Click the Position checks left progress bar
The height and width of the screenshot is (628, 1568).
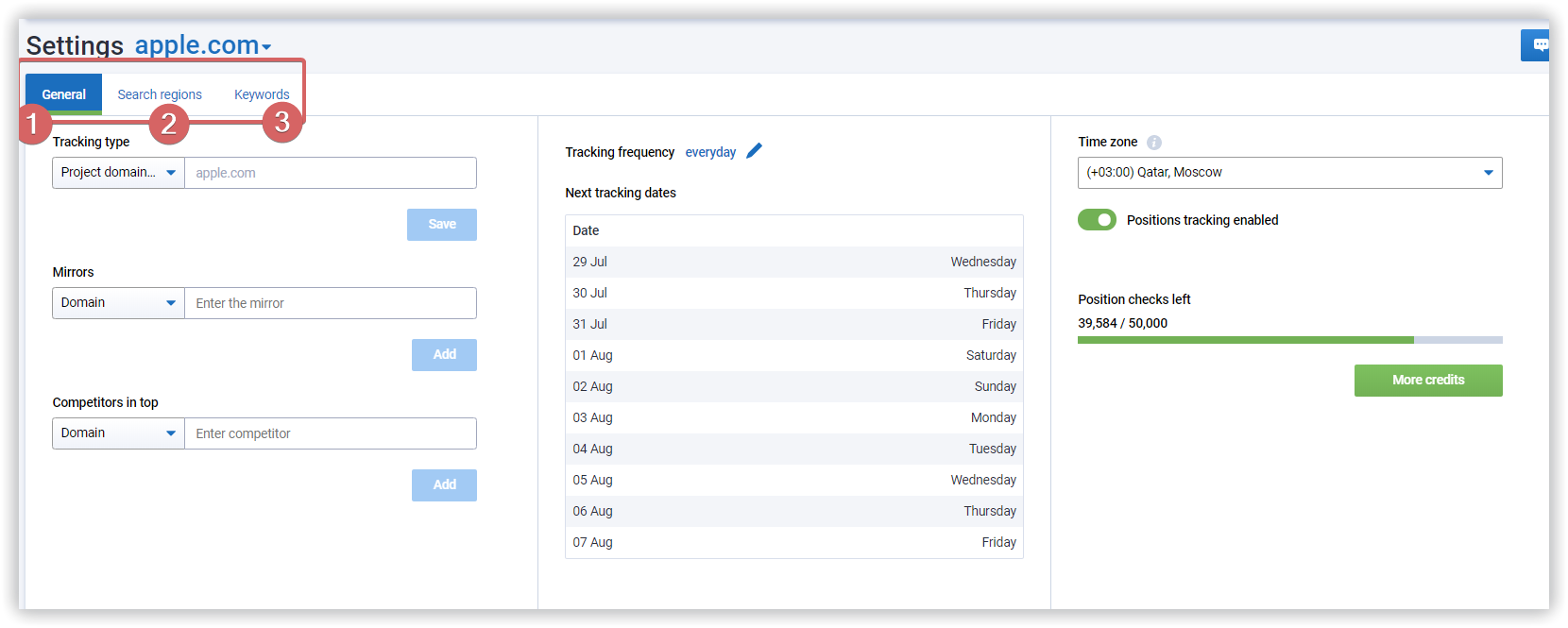point(1289,340)
